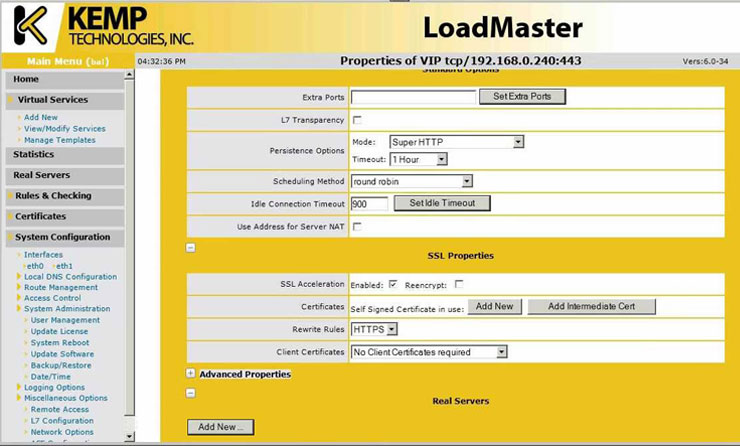The width and height of the screenshot is (740, 446).
Task: Expand Miscellaneous Options
Action: click(x=66, y=398)
